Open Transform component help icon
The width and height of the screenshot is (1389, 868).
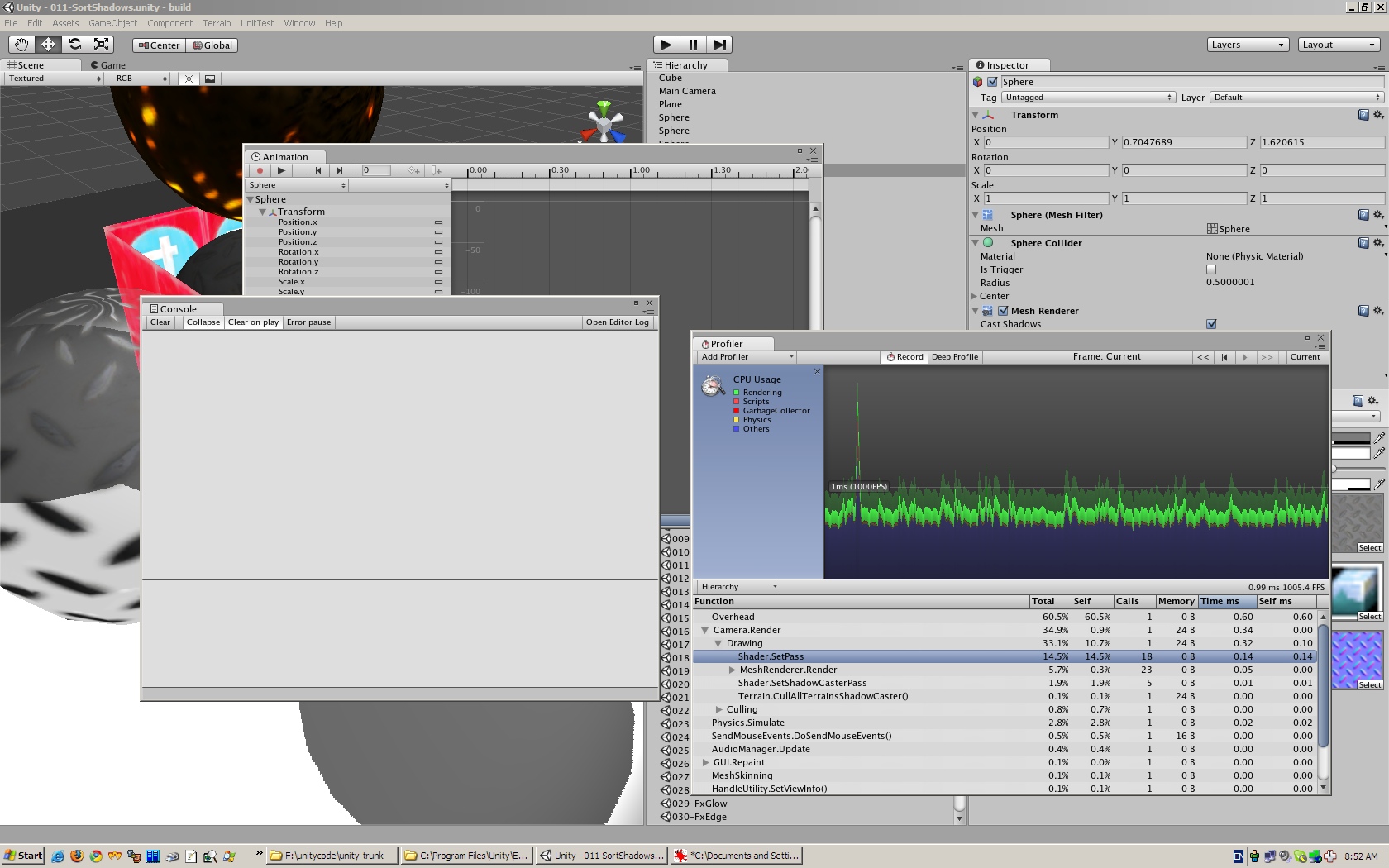(x=1363, y=115)
